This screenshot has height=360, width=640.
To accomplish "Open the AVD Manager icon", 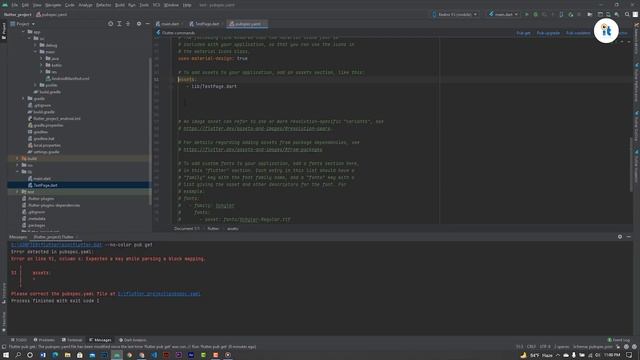I will click(x=608, y=14).
